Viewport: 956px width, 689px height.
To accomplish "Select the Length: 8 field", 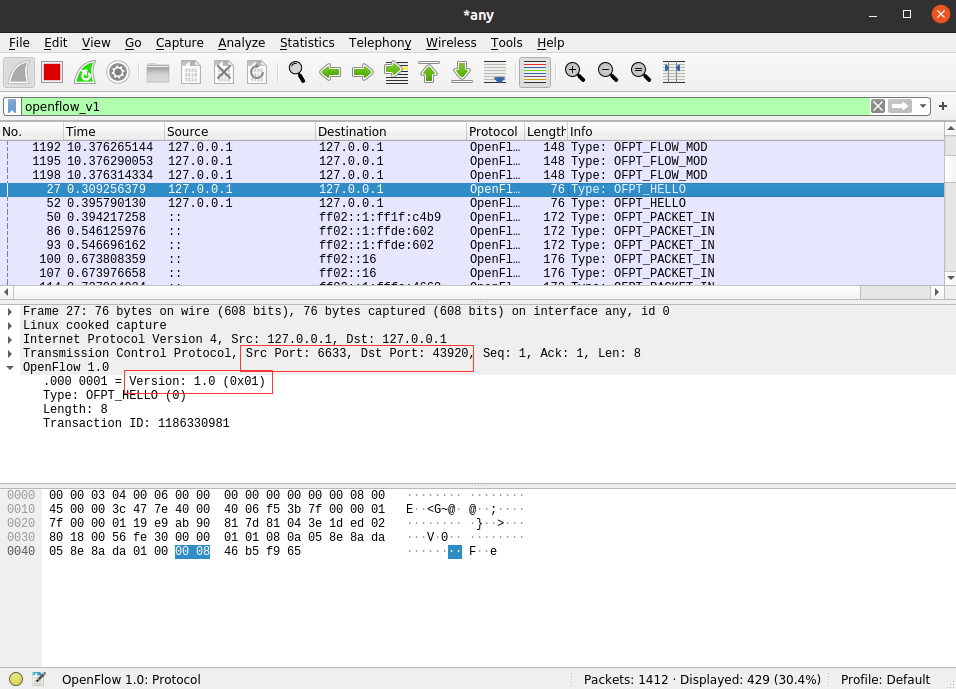I will (x=75, y=409).
